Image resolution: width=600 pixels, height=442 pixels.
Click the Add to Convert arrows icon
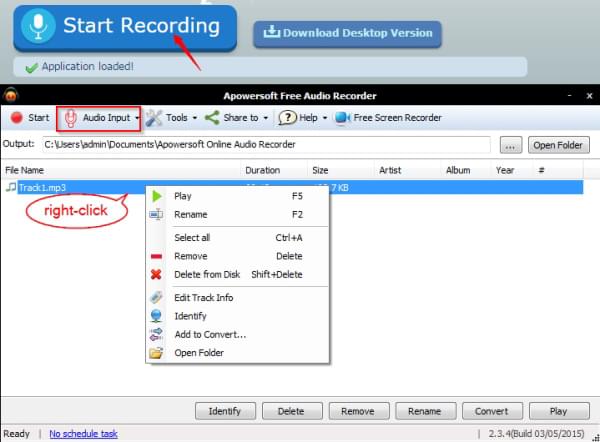[x=156, y=334]
